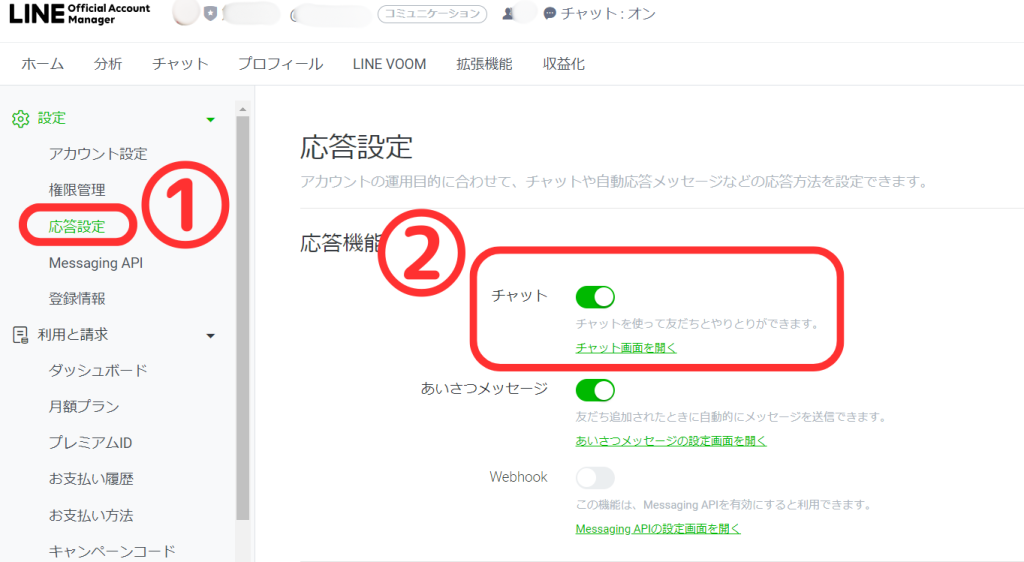
Task: Open キャンペーンコード in the sidebar
Action: click(x=112, y=552)
